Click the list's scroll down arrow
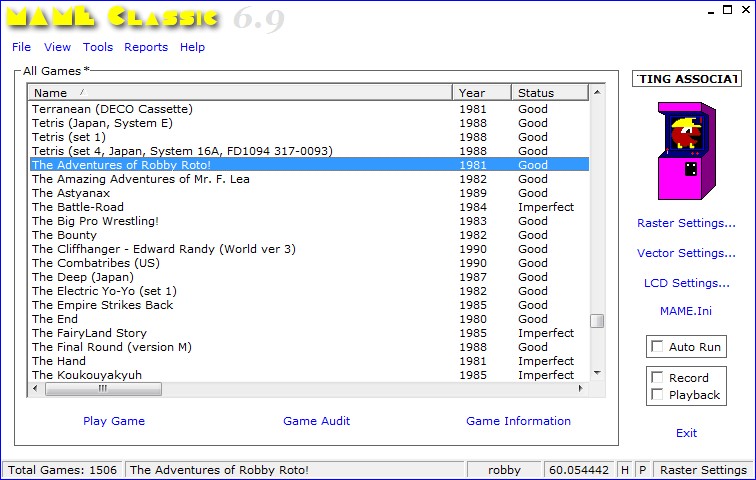756x480 pixels. (x=597, y=373)
